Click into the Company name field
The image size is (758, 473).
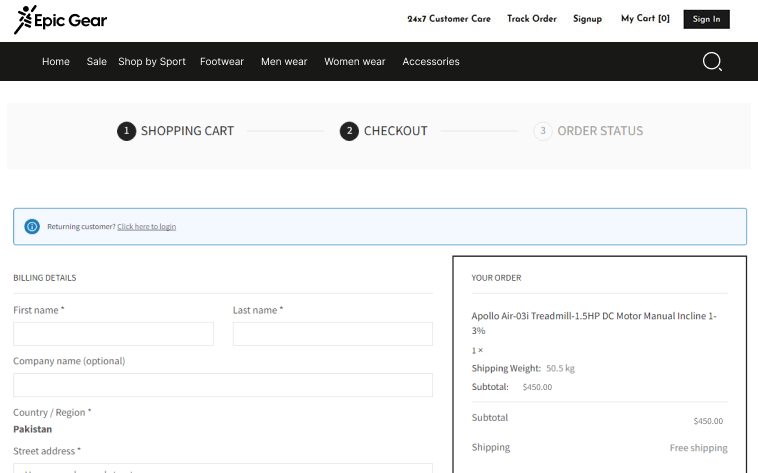pos(223,385)
